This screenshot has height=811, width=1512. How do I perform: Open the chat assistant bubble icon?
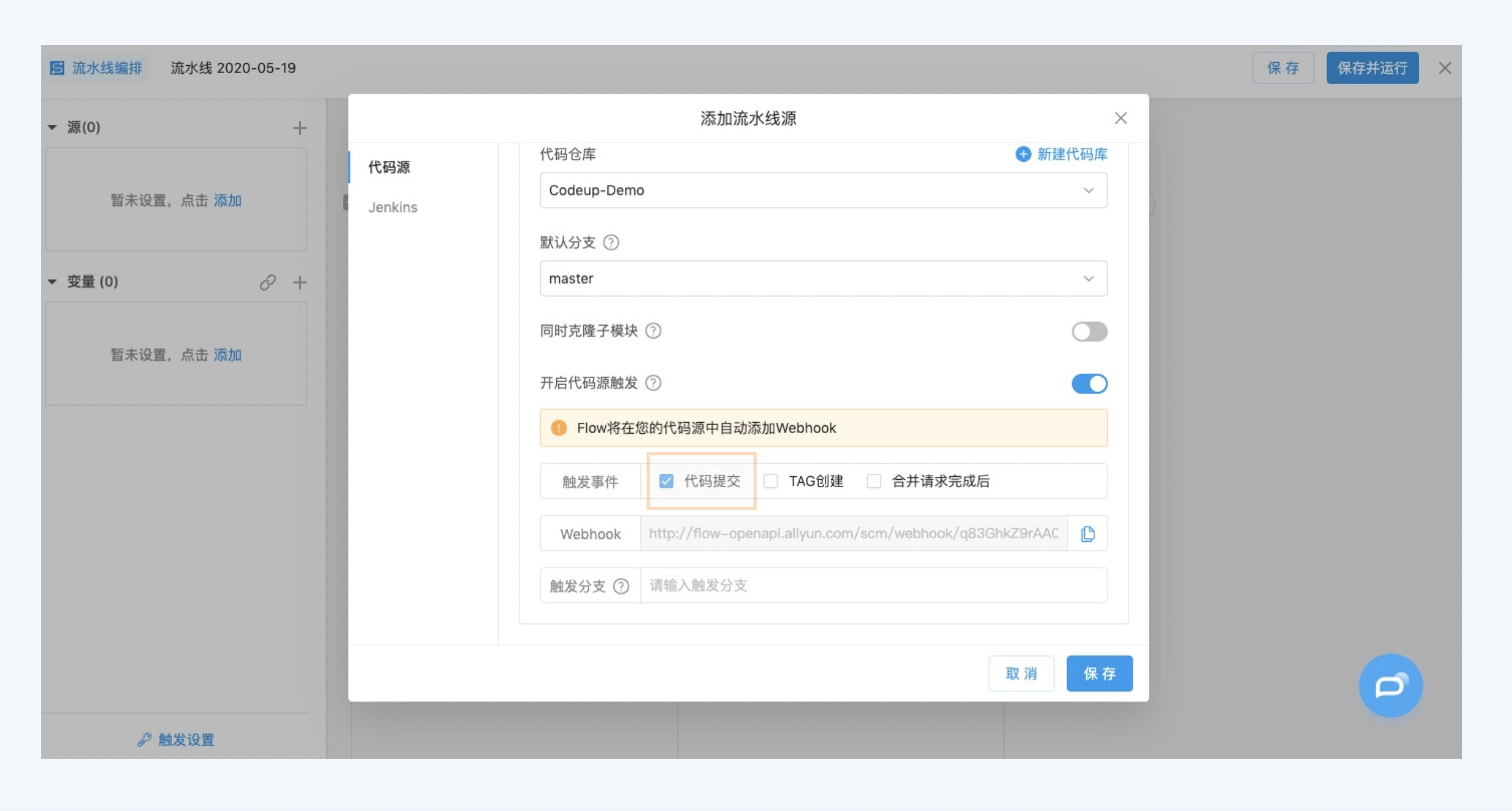(x=1390, y=686)
